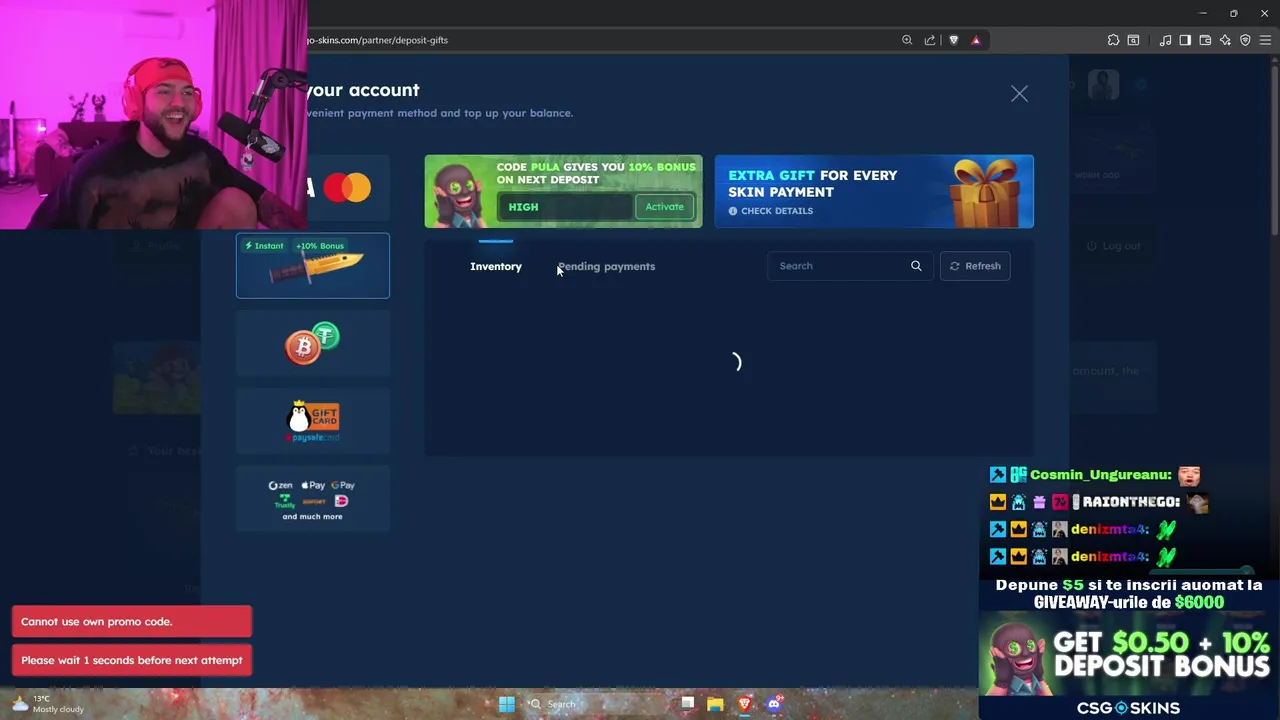The image size is (1280, 720).
Task: Open the media music note icon
Action: point(1165,40)
